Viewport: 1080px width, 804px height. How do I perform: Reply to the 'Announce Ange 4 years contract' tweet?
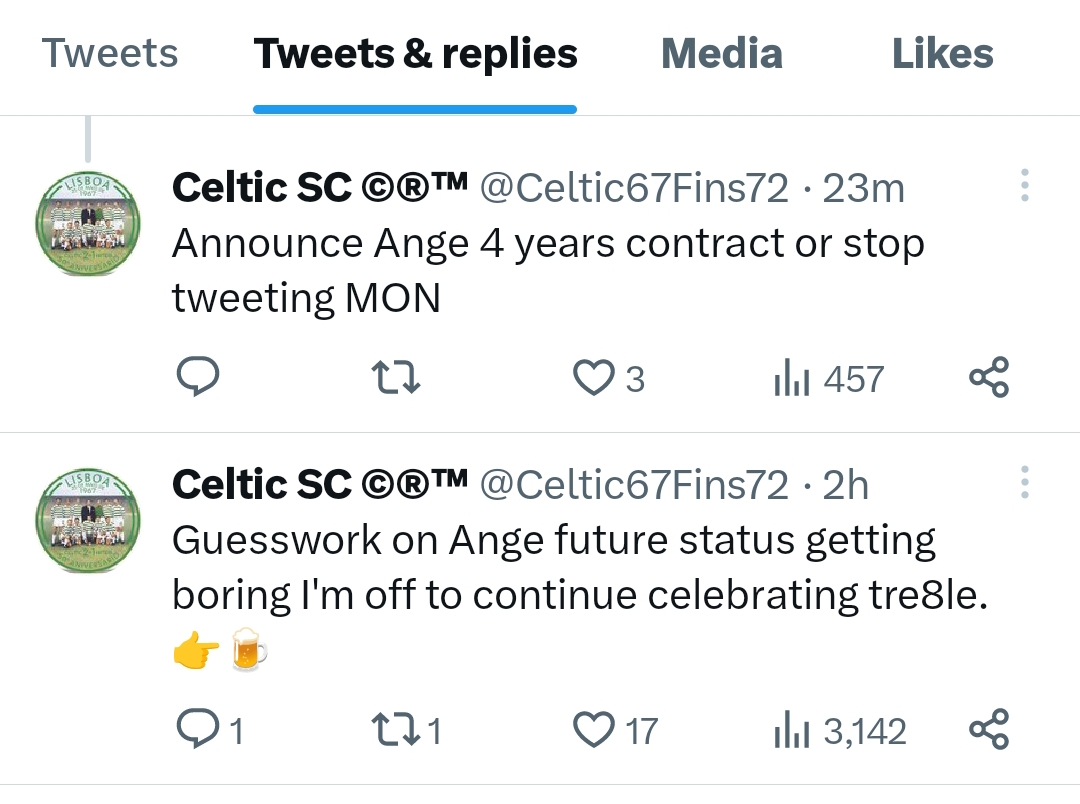198,378
